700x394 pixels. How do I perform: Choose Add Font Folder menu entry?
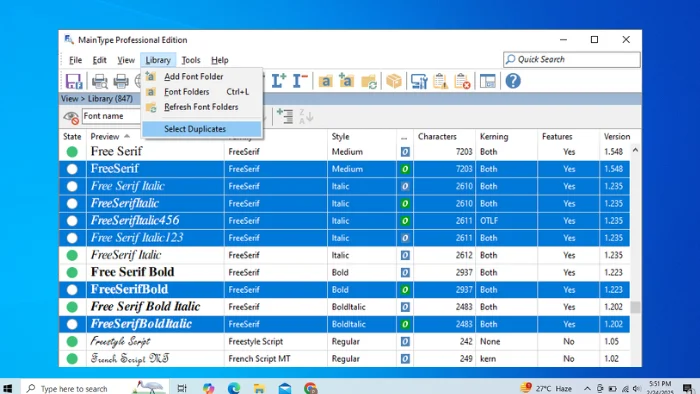point(202,77)
